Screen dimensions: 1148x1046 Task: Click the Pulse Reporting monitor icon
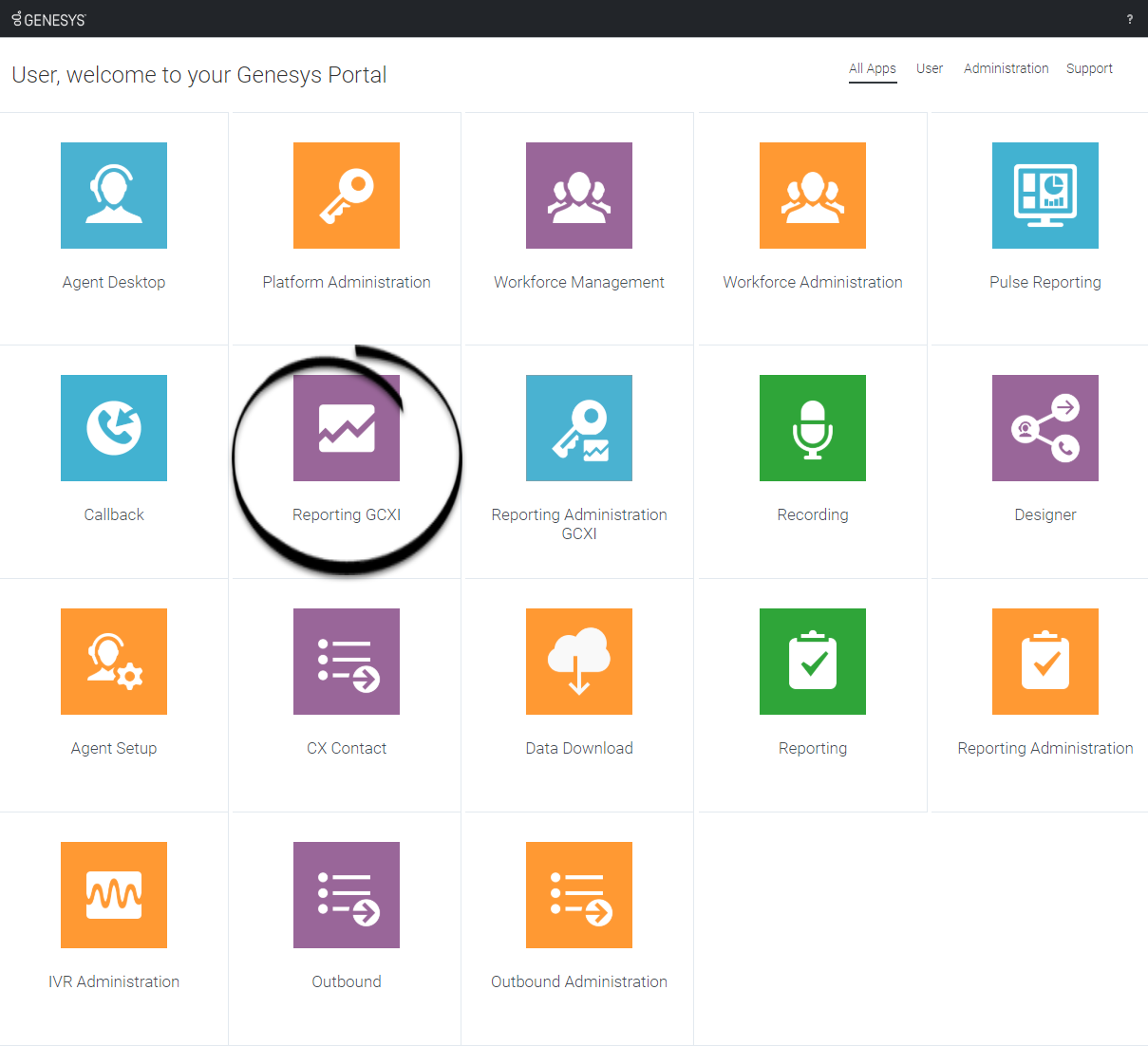click(x=1044, y=195)
